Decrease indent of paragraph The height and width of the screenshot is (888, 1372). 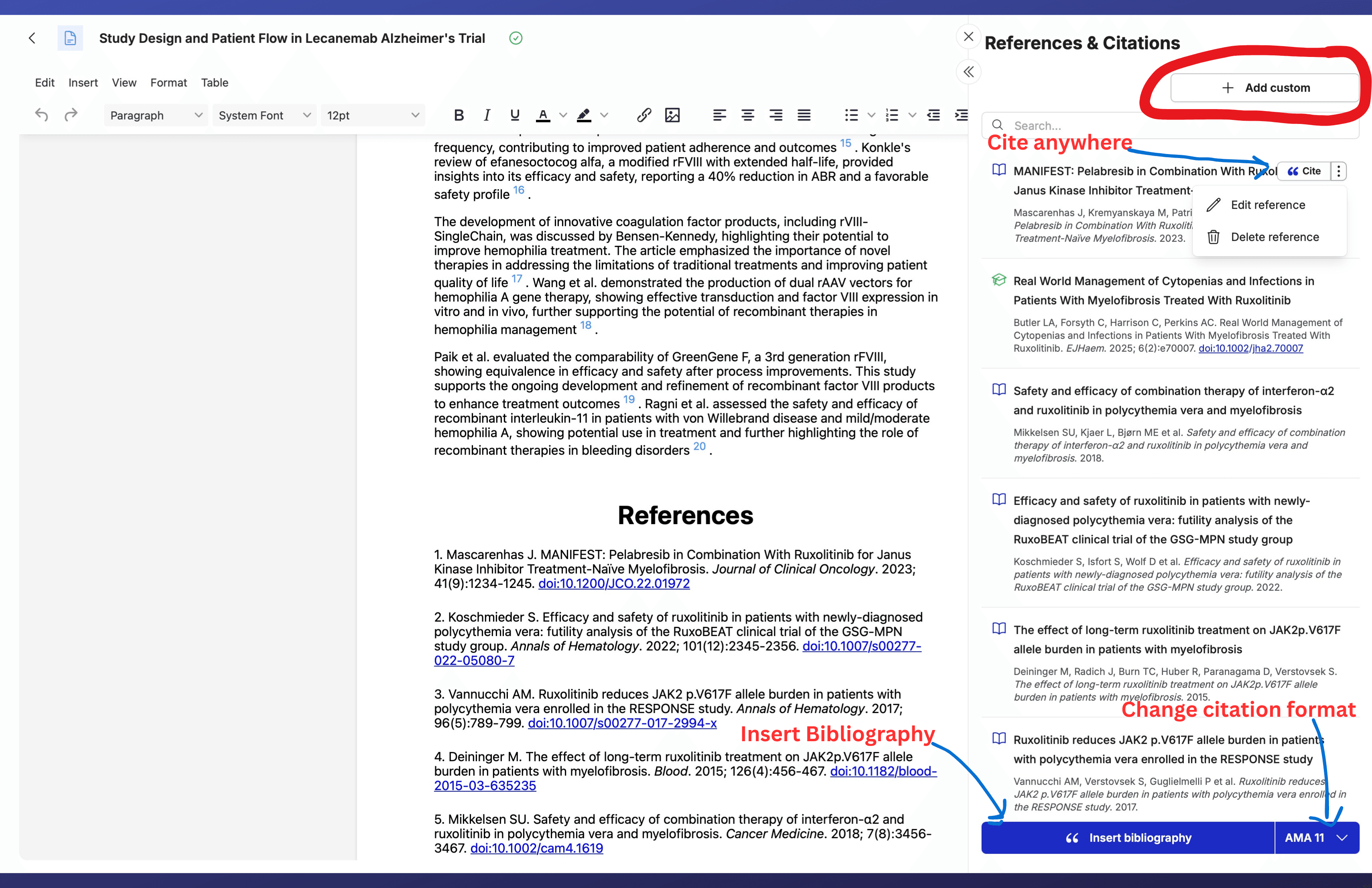[933, 115]
